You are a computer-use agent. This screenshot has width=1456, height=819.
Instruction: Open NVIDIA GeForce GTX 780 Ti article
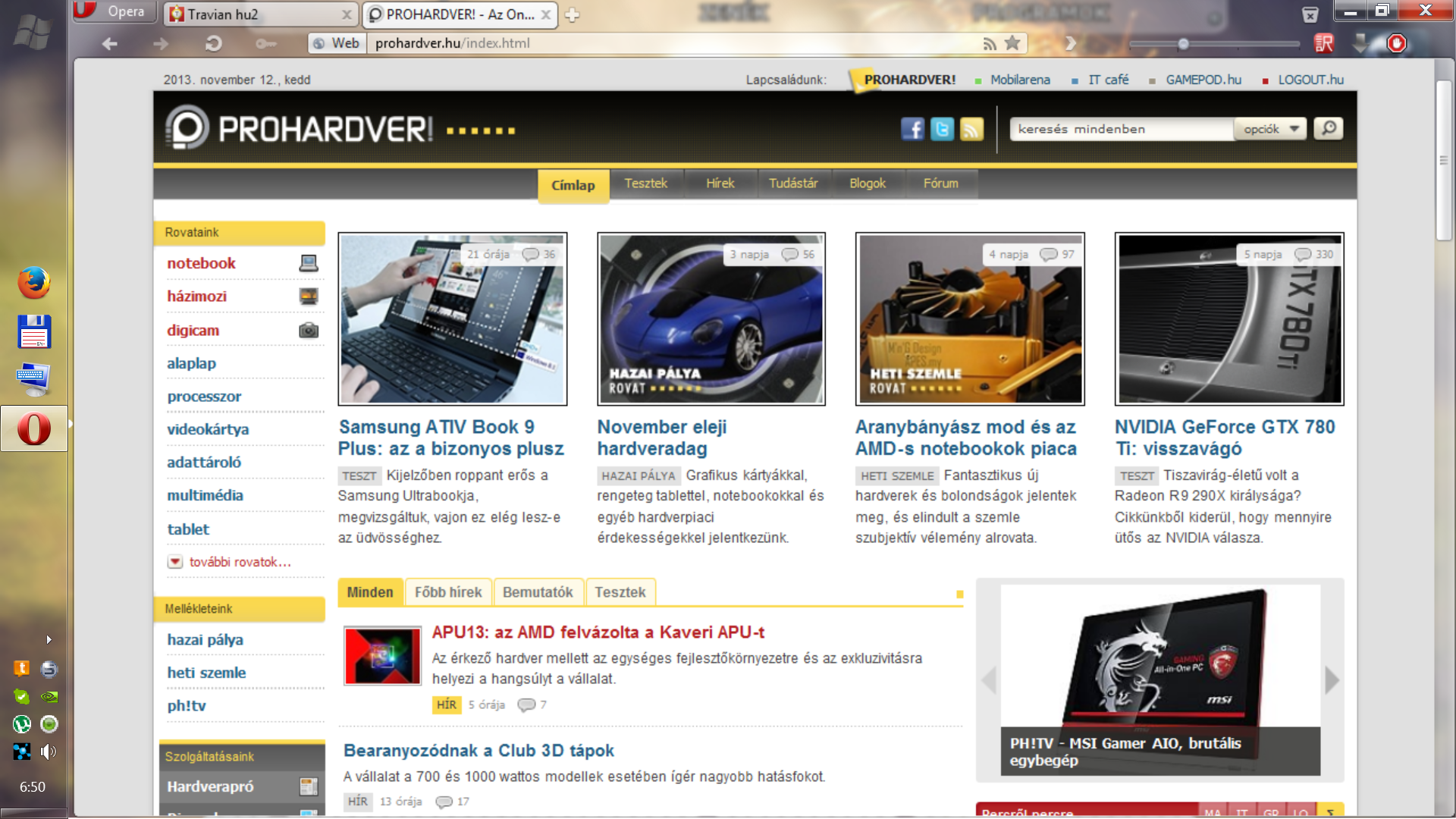coord(1225,438)
